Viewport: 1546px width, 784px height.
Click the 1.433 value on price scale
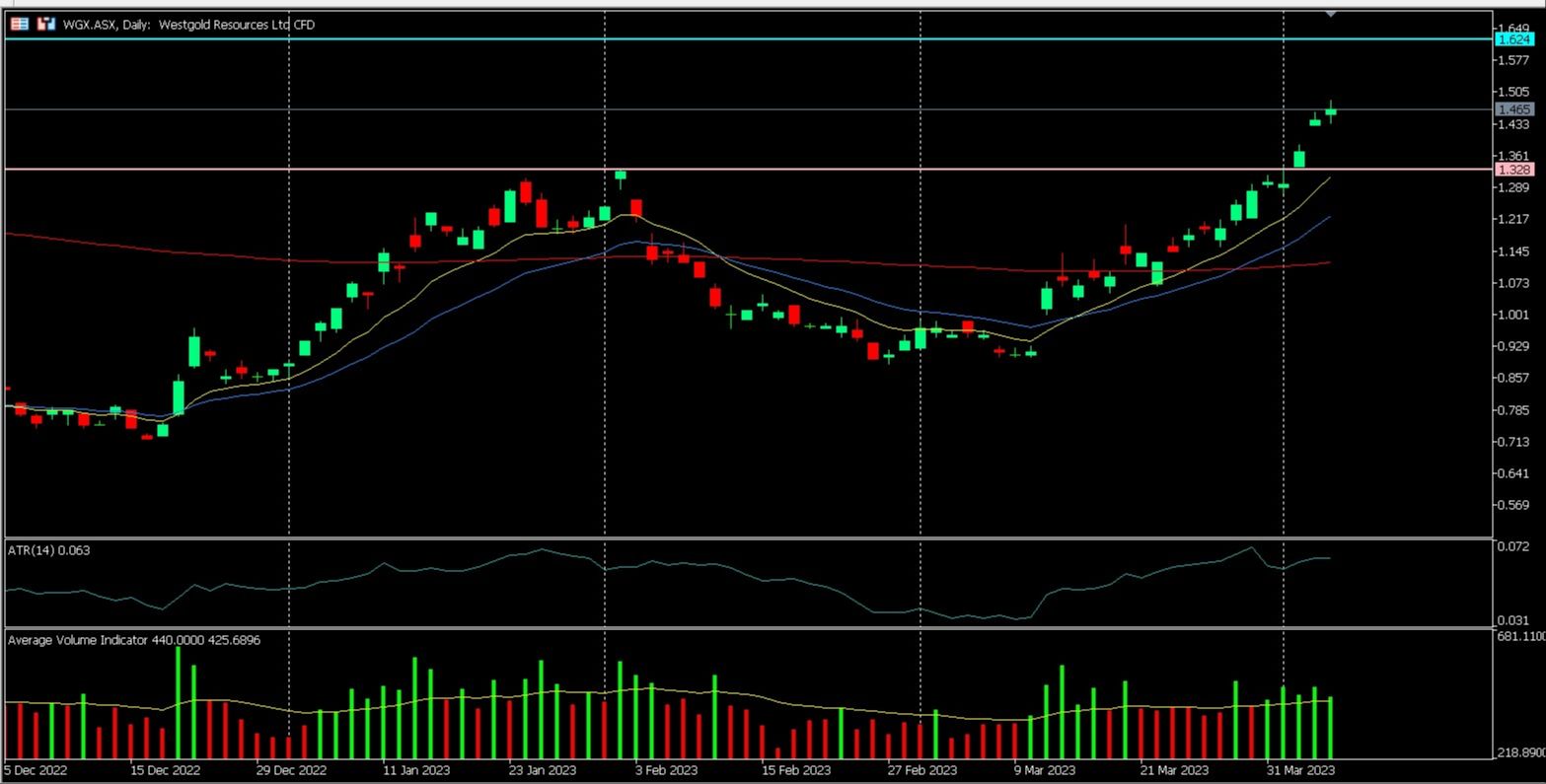point(1514,124)
